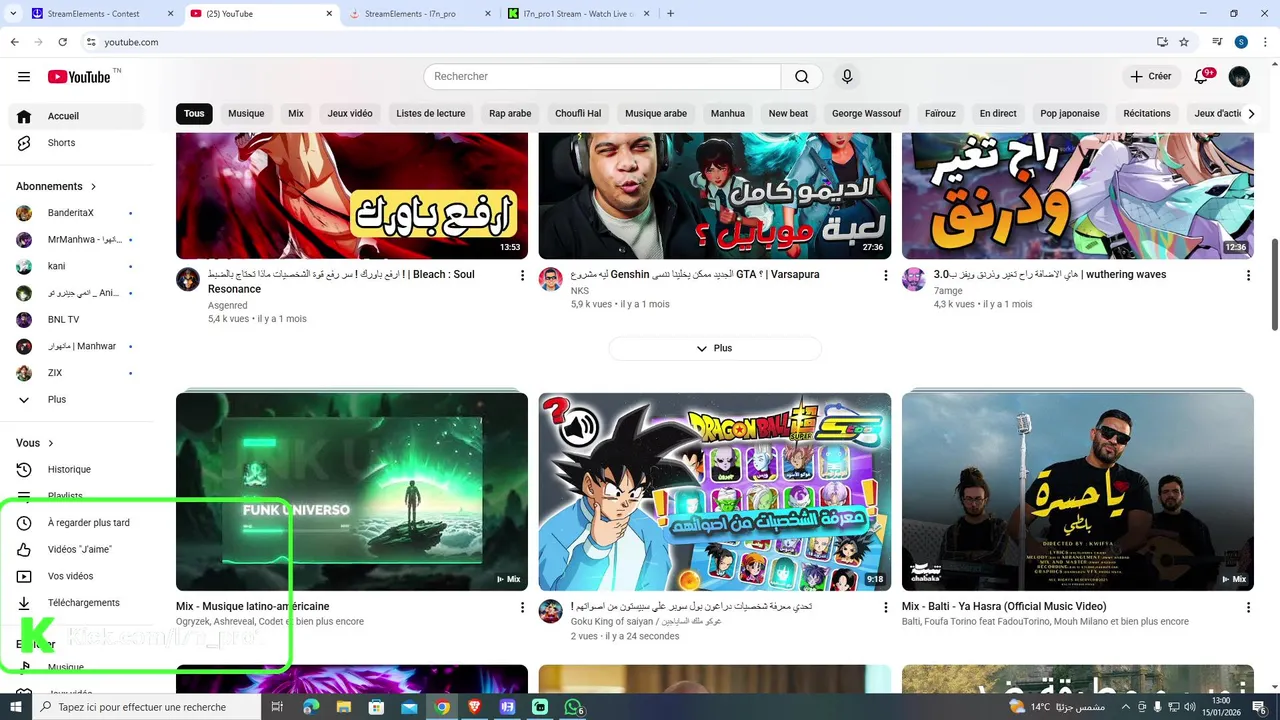The image size is (1280, 720).
Task: Open Historique in the sidebar
Action: pyautogui.click(x=76, y=469)
